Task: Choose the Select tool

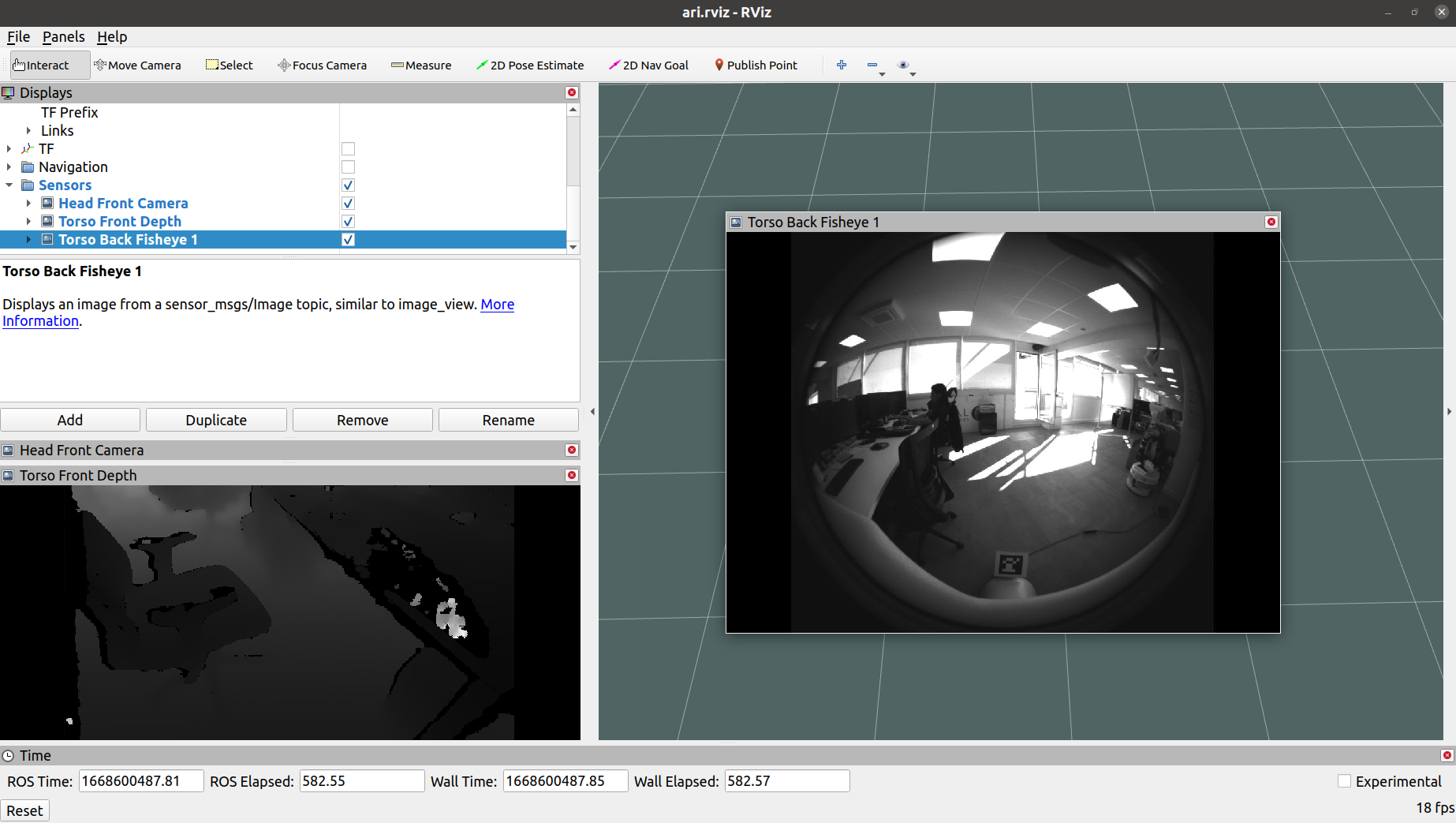Action: tap(230, 65)
